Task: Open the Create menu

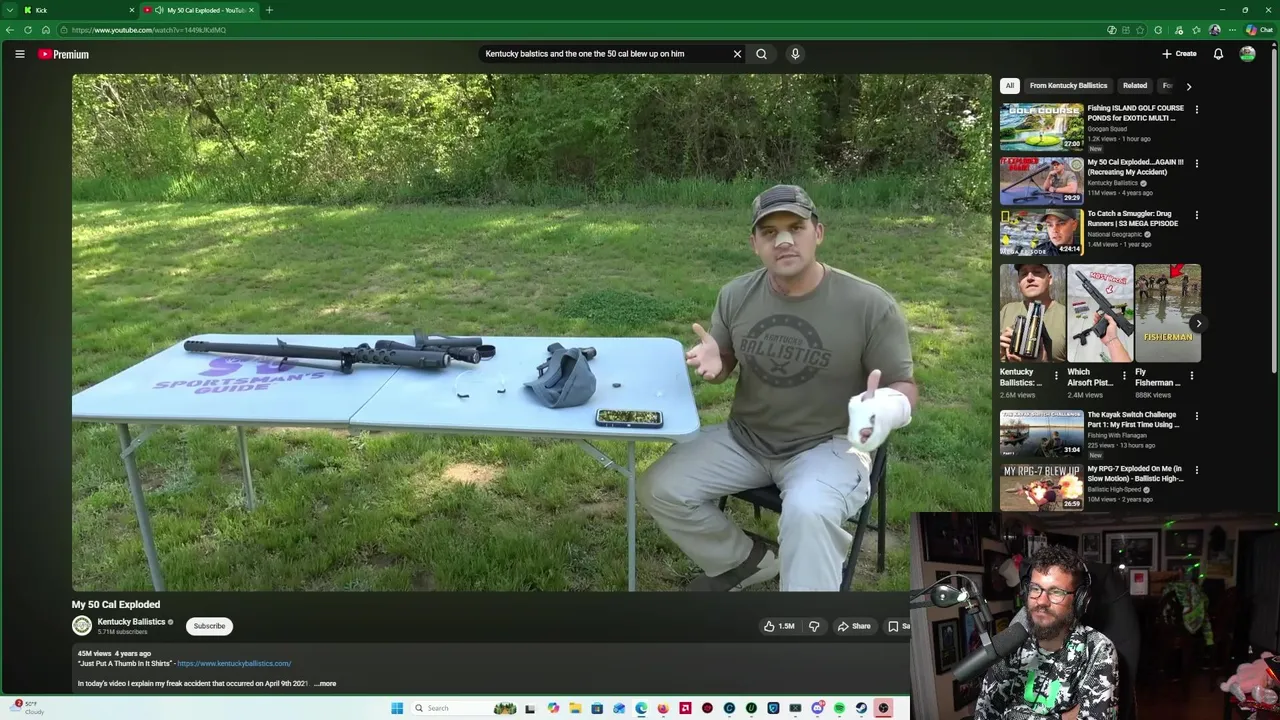Action: pos(1179,54)
